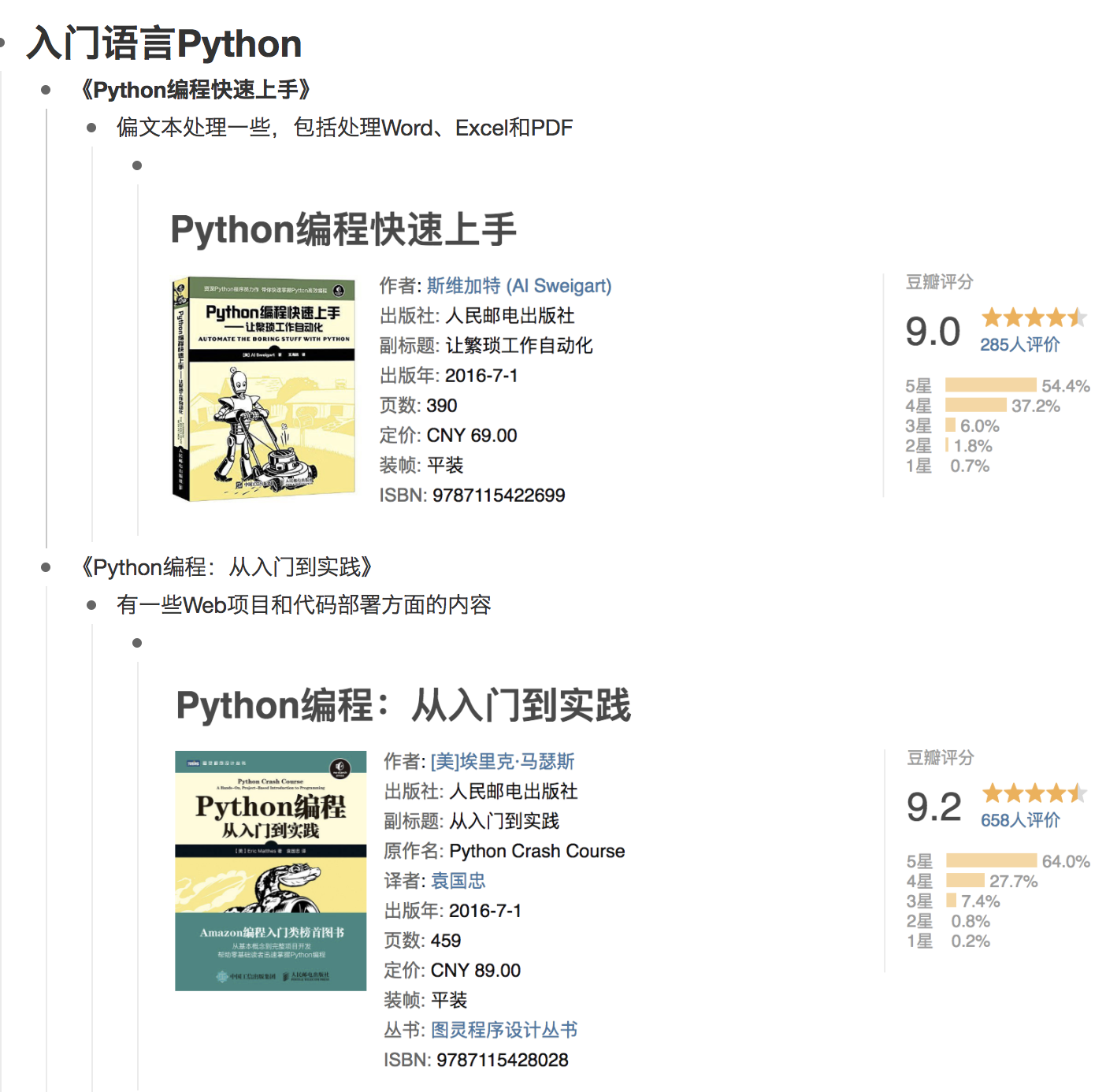Open the 658人评价 reviews link
Screen dimensions: 1106x1092
click(1020, 821)
